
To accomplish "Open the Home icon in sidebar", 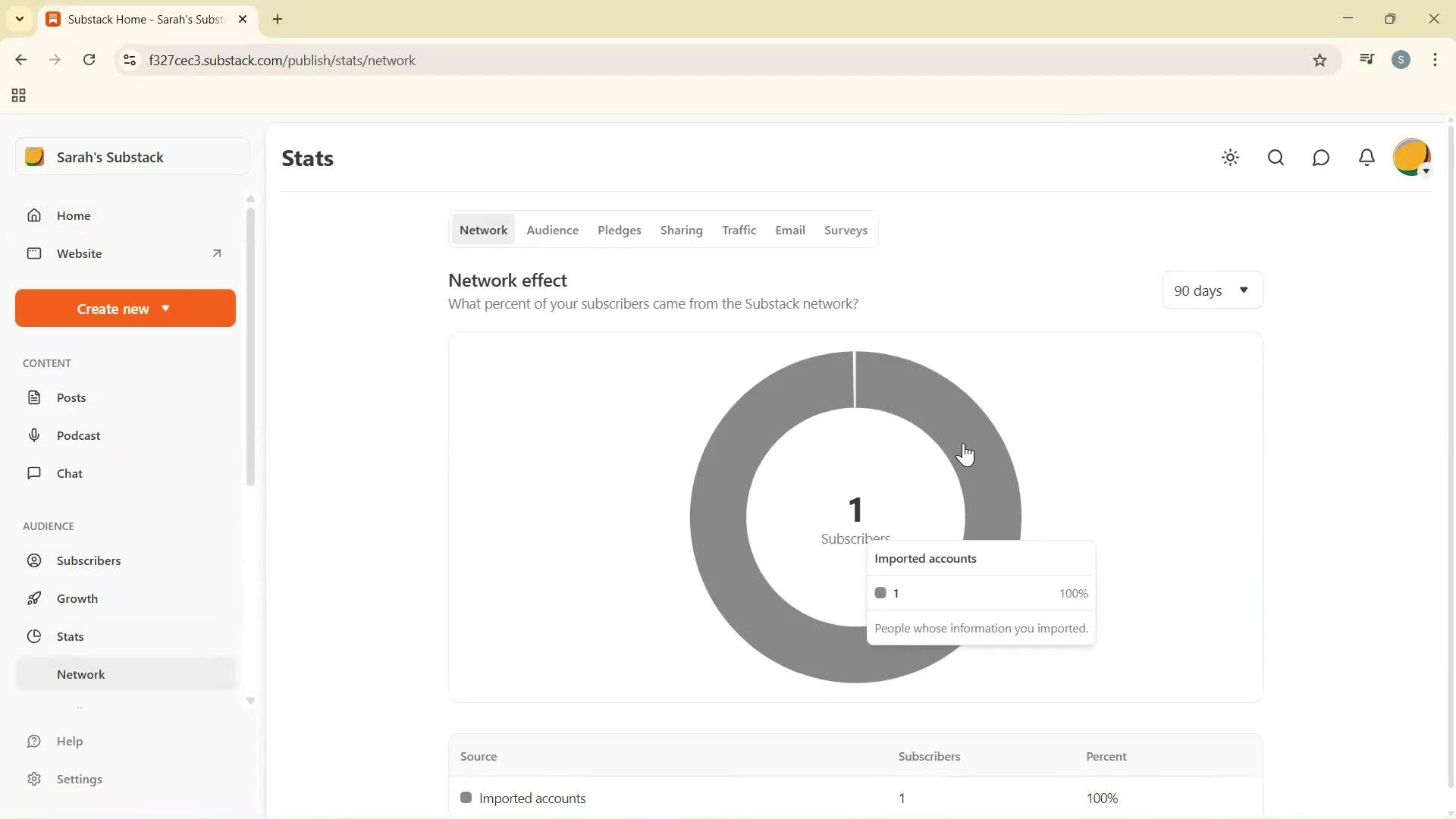I will (34, 215).
